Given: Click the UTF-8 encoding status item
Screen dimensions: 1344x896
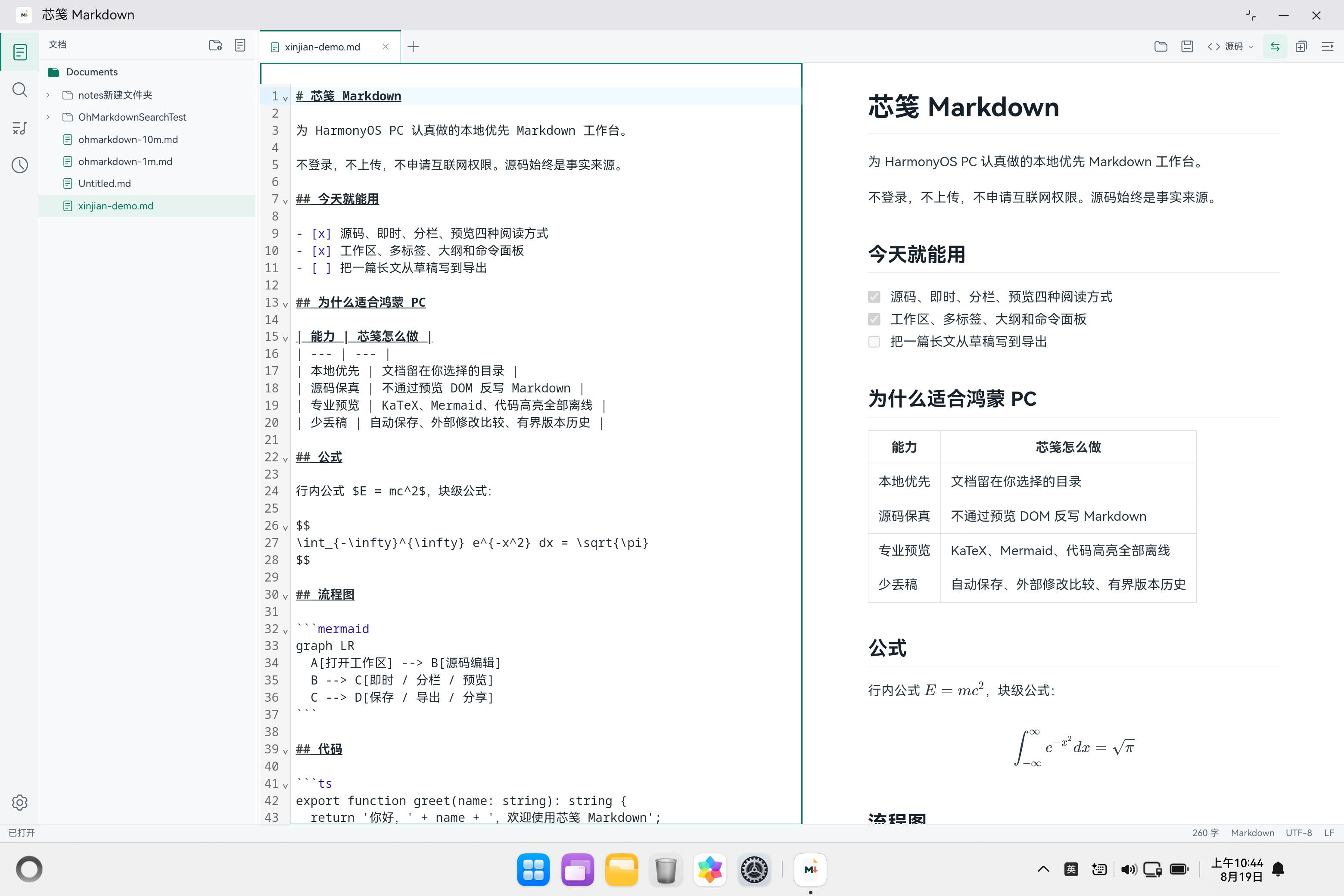Looking at the screenshot, I should click(x=1298, y=833).
